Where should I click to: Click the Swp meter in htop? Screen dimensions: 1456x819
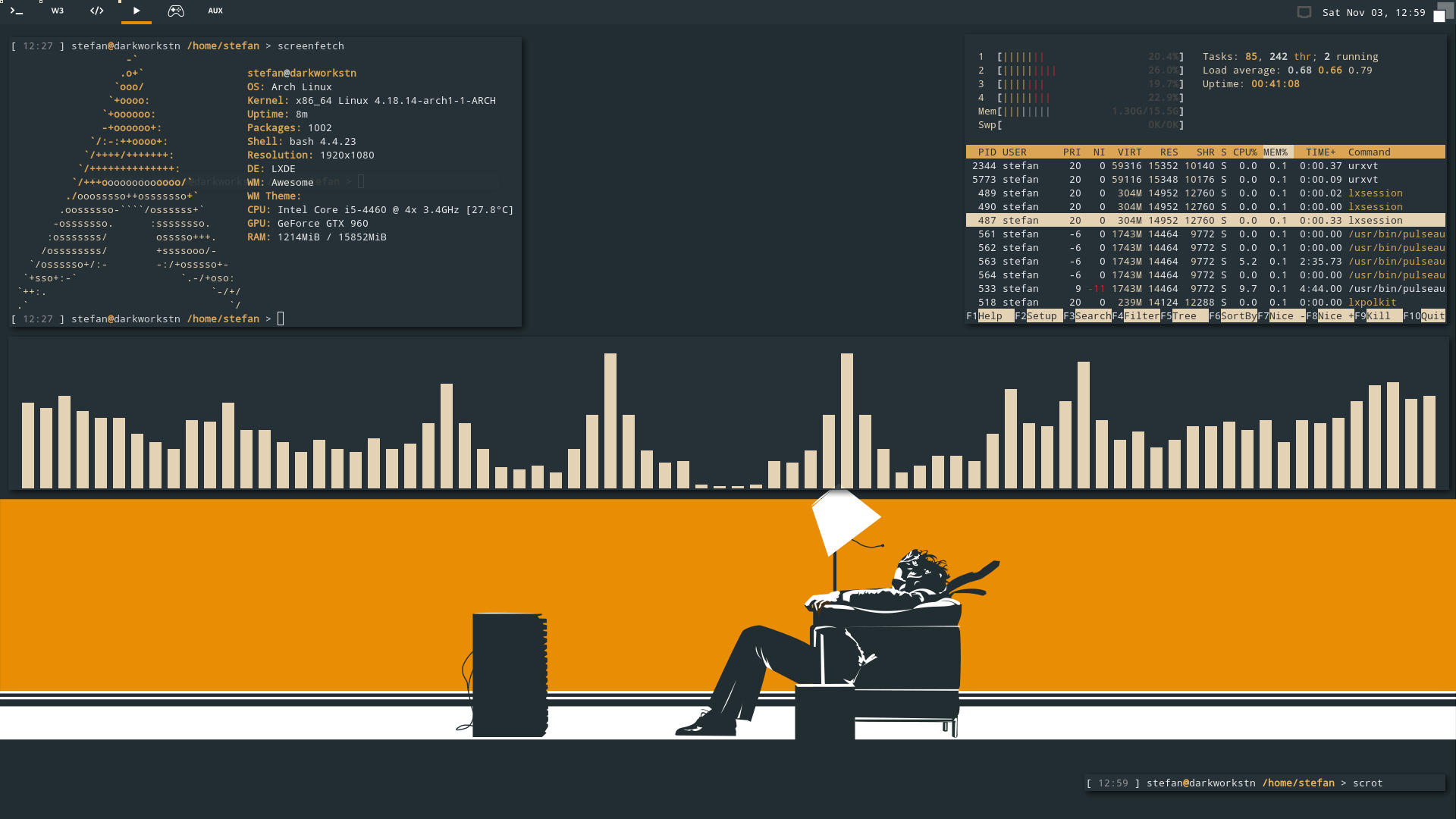coord(1081,125)
